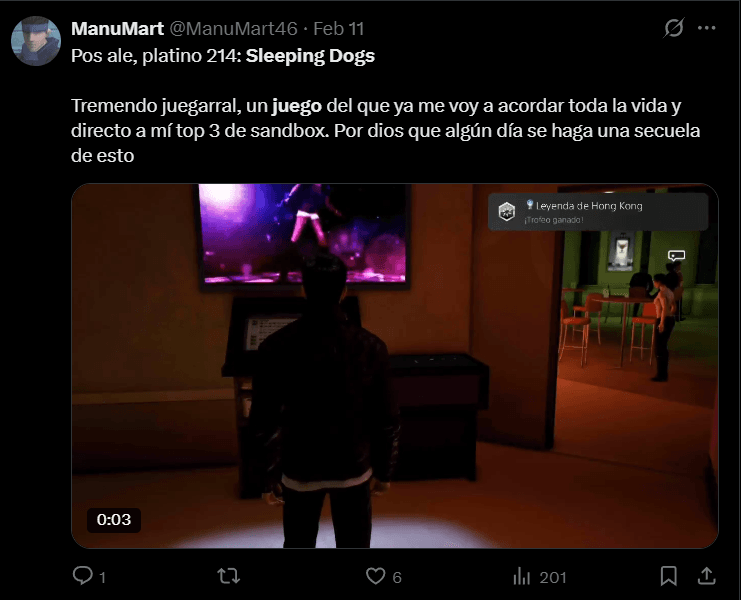Click the Leyenda de Hong Kong trophy notification
Image resolution: width=741 pixels, height=600 pixels.
598,212
